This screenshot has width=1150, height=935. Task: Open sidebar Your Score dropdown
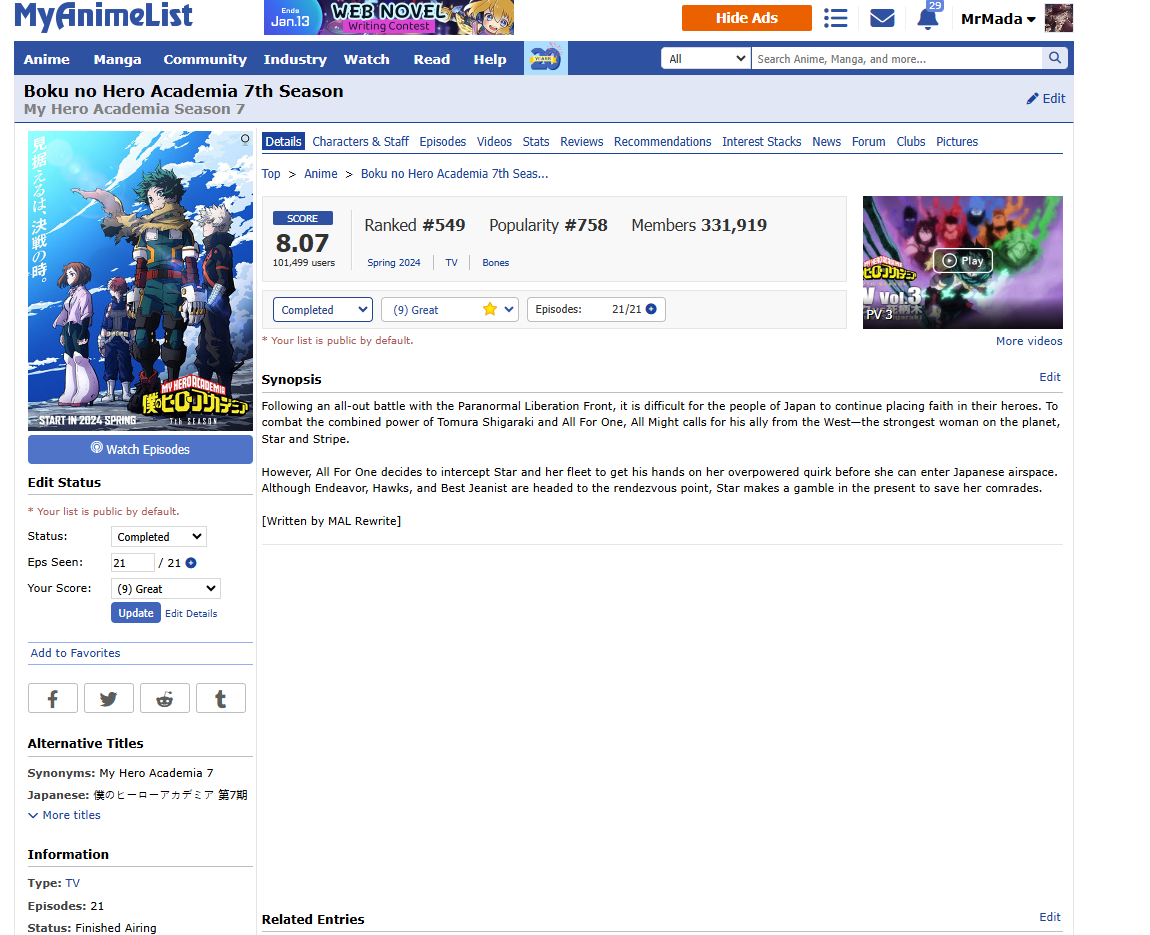tap(166, 589)
